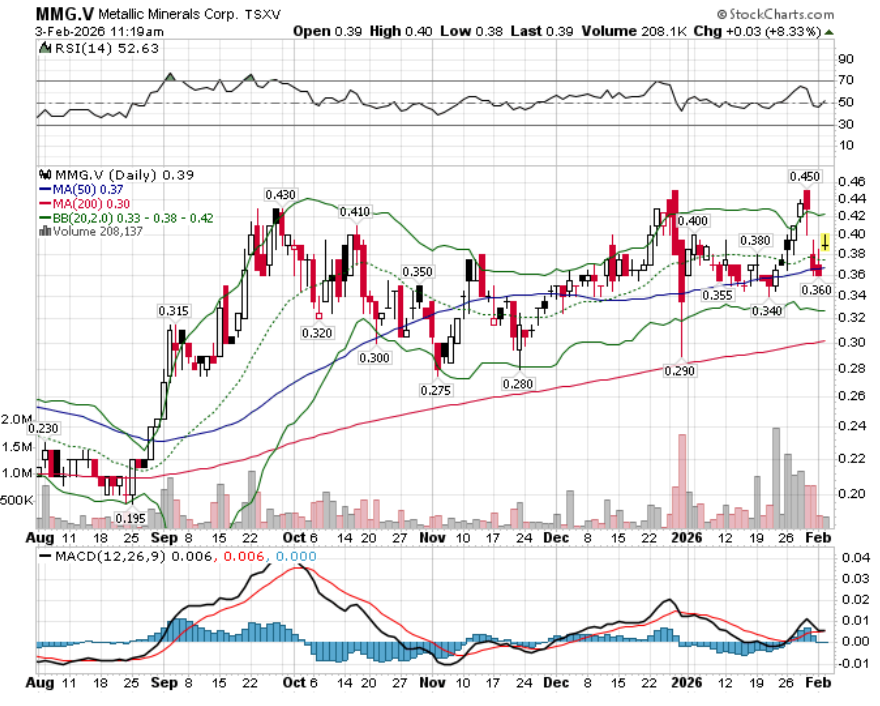Click the black MACD legend line marker
The height and width of the screenshot is (706, 880).
(45, 556)
